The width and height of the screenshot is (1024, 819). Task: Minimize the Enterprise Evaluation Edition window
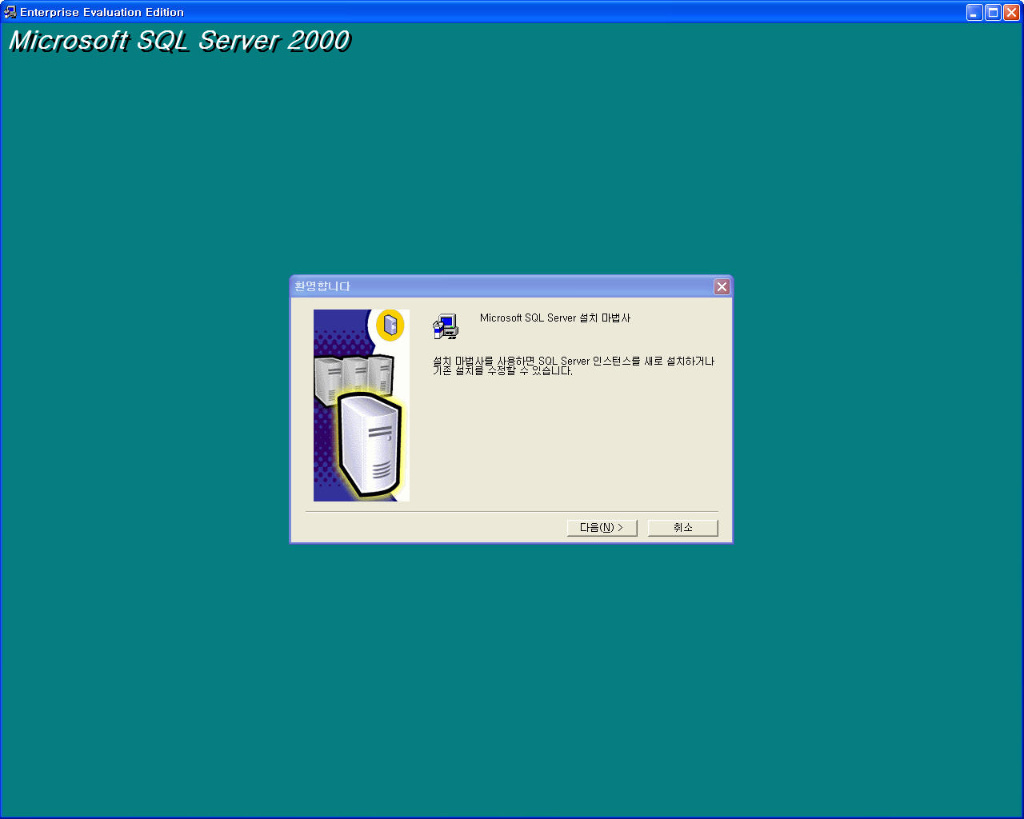coord(974,12)
